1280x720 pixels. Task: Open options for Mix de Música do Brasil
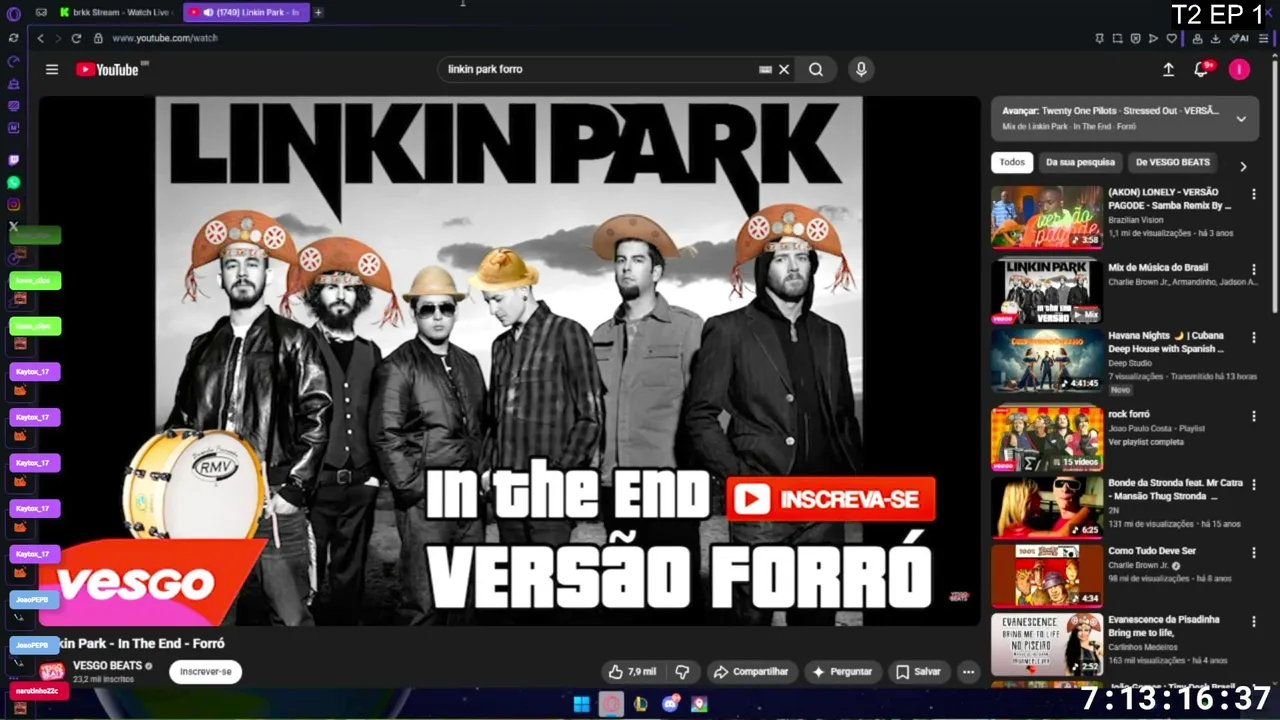1253,270
